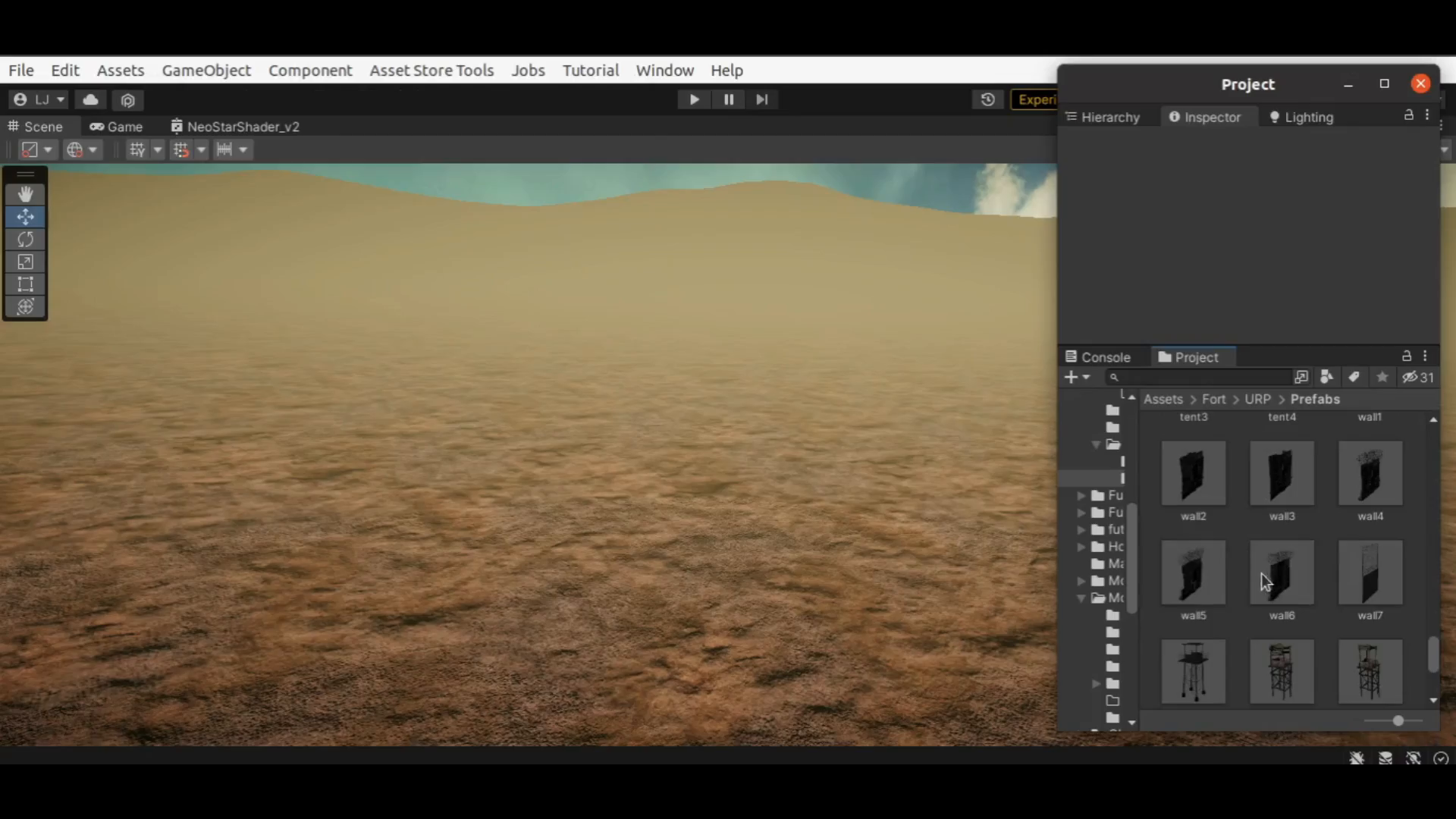
Task: Toggle hidden packages visibility showing 31
Action: 1418,377
